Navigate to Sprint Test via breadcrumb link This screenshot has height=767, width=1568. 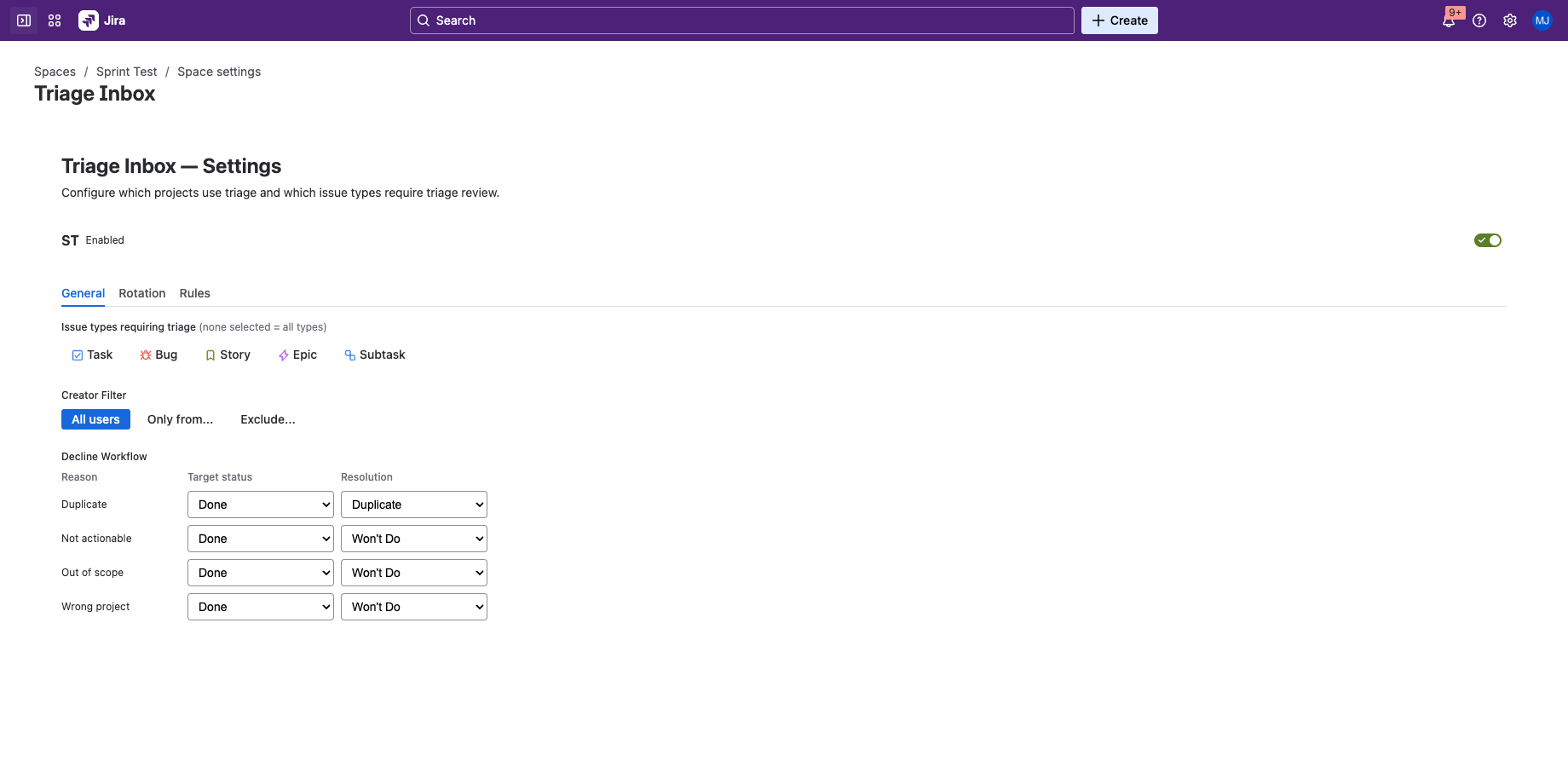pyautogui.click(x=126, y=72)
